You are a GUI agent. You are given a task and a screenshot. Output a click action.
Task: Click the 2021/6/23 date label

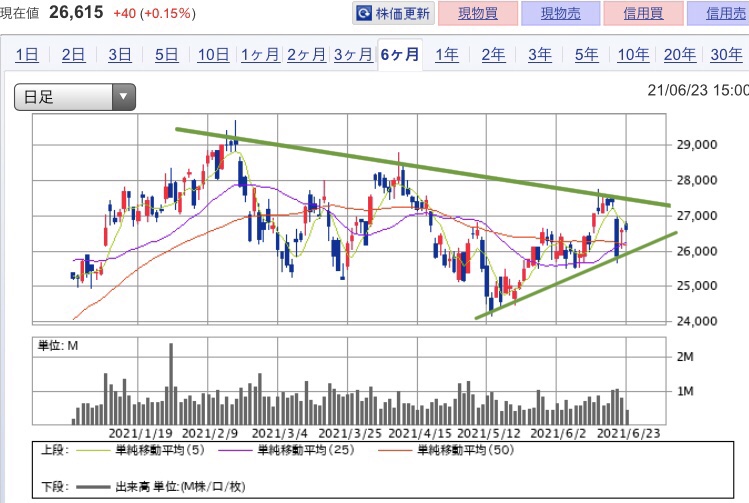[x=629, y=434]
